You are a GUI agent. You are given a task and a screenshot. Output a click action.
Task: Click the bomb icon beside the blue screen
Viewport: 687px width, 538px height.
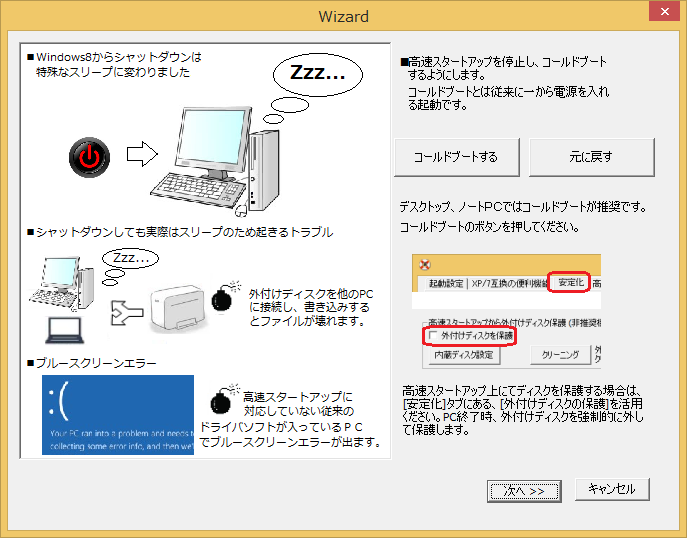pos(220,402)
